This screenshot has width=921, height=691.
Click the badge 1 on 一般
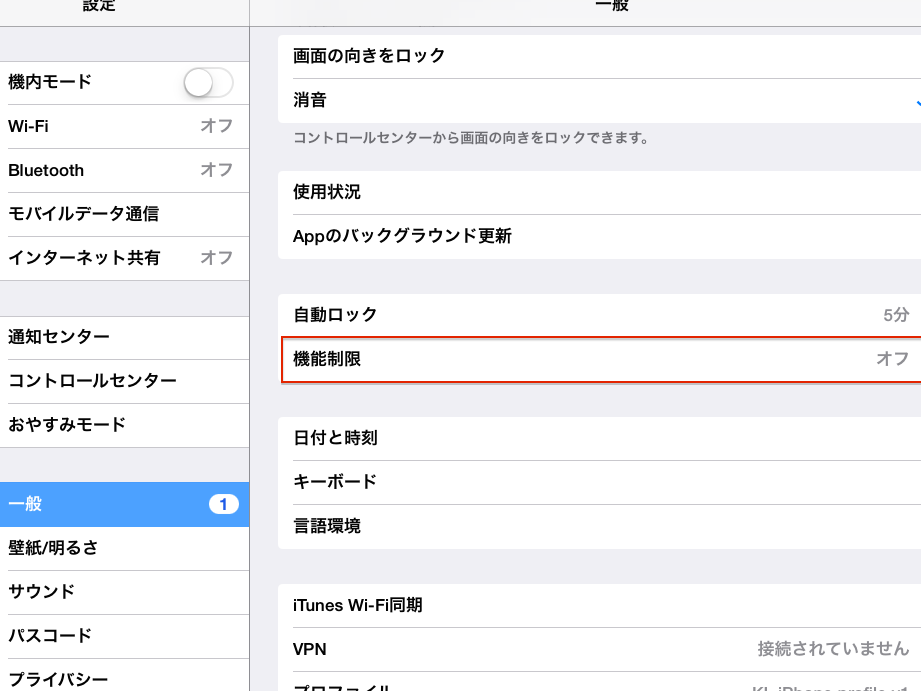[x=223, y=504]
